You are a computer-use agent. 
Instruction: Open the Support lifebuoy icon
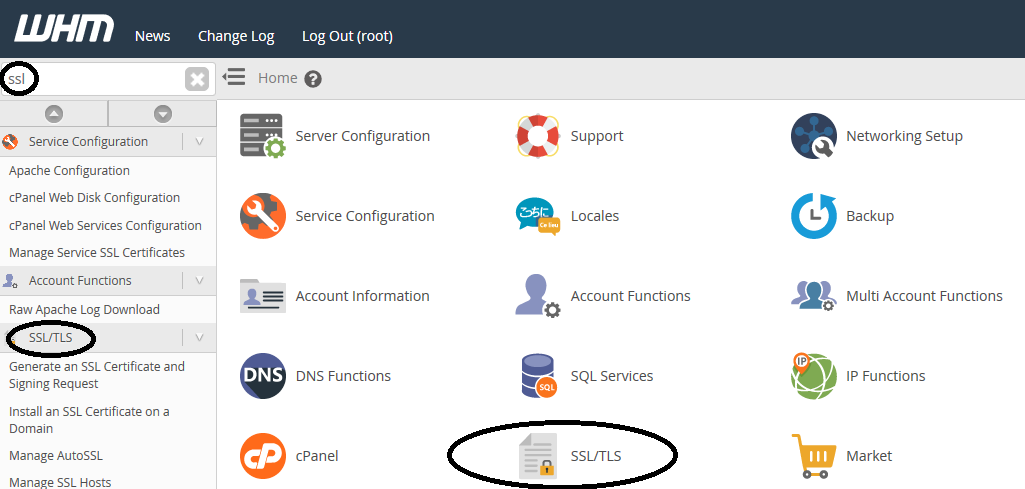click(x=538, y=136)
